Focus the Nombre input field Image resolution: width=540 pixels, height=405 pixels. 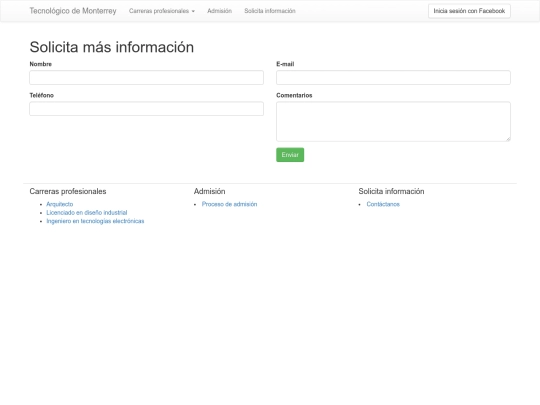coord(146,77)
